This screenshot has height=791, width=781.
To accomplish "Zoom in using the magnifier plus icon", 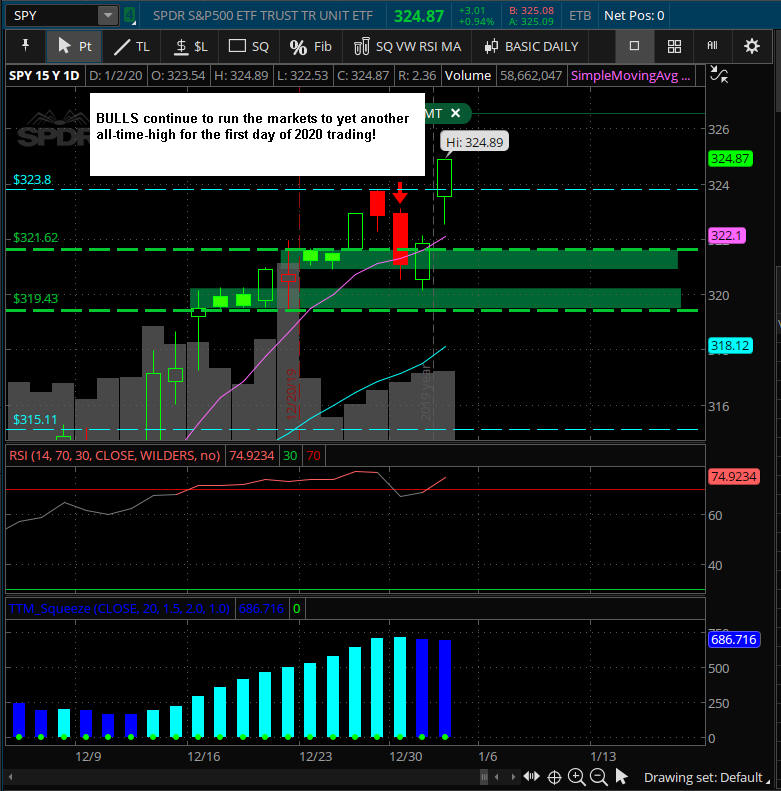I will point(577,777).
